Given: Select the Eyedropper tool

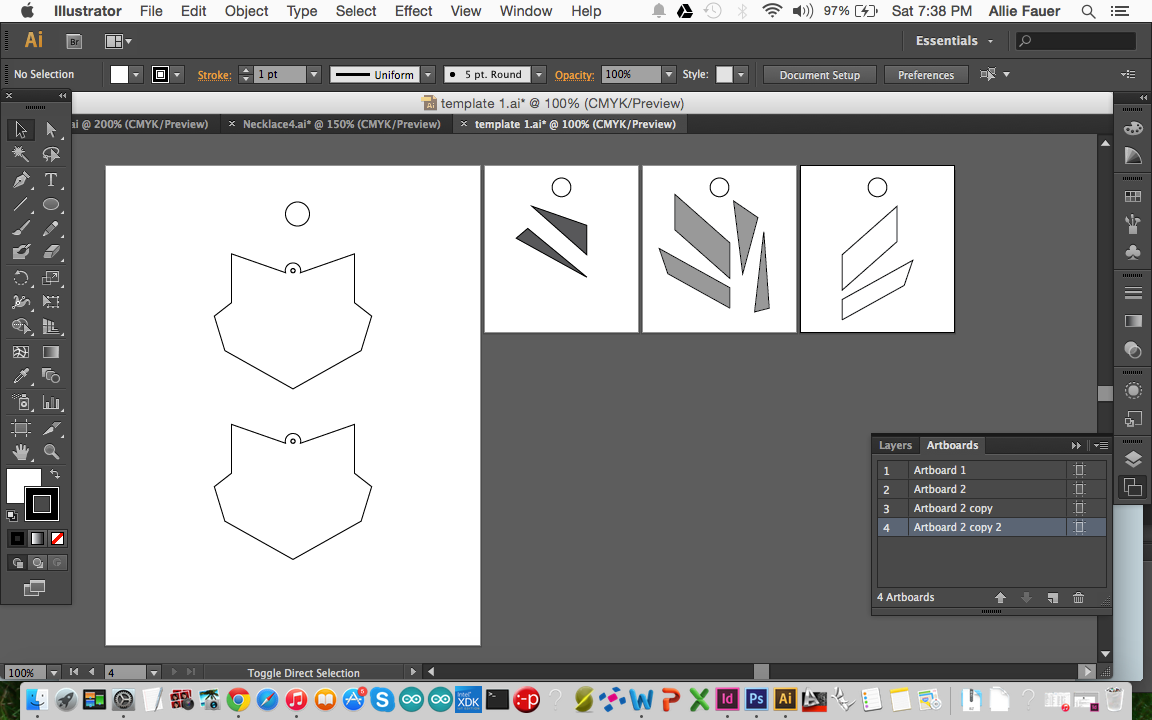Looking at the screenshot, I should click(22, 377).
